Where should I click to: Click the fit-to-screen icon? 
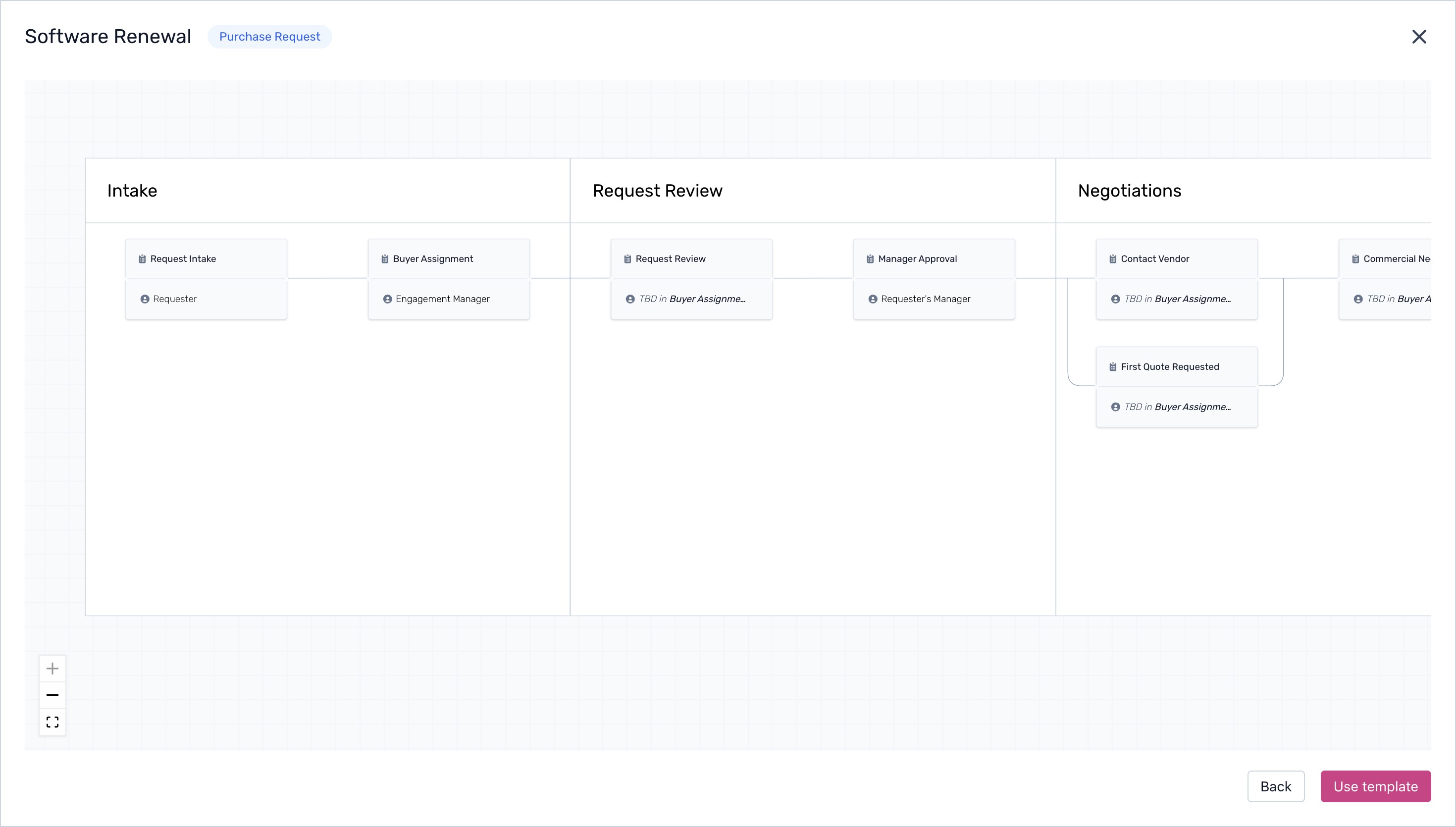click(52, 722)
